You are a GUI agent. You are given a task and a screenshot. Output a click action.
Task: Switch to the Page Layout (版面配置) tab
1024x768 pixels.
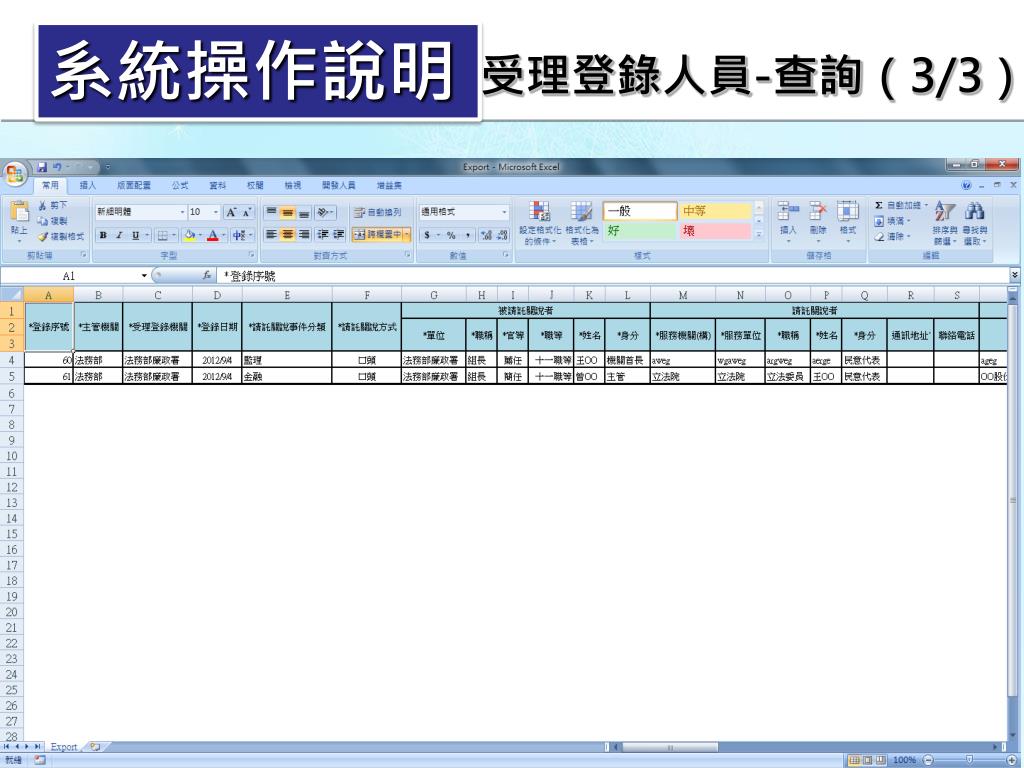tap(134, 185)
